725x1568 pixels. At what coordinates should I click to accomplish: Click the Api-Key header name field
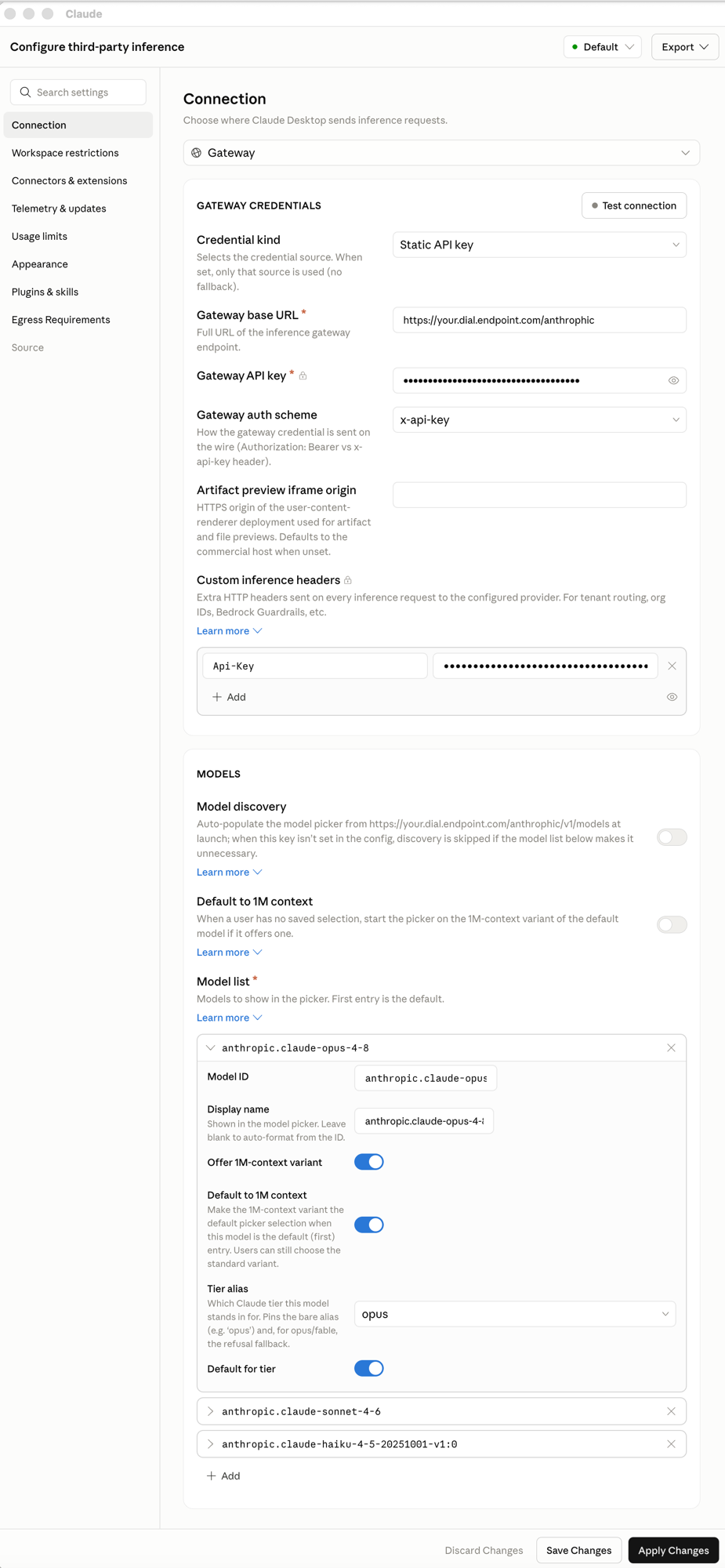click(x=314, y=666)
